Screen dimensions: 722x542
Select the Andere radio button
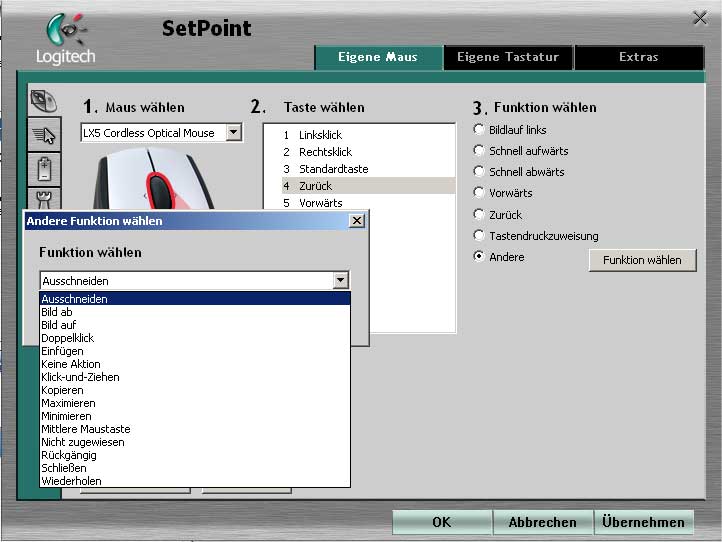tap(479, 256)
